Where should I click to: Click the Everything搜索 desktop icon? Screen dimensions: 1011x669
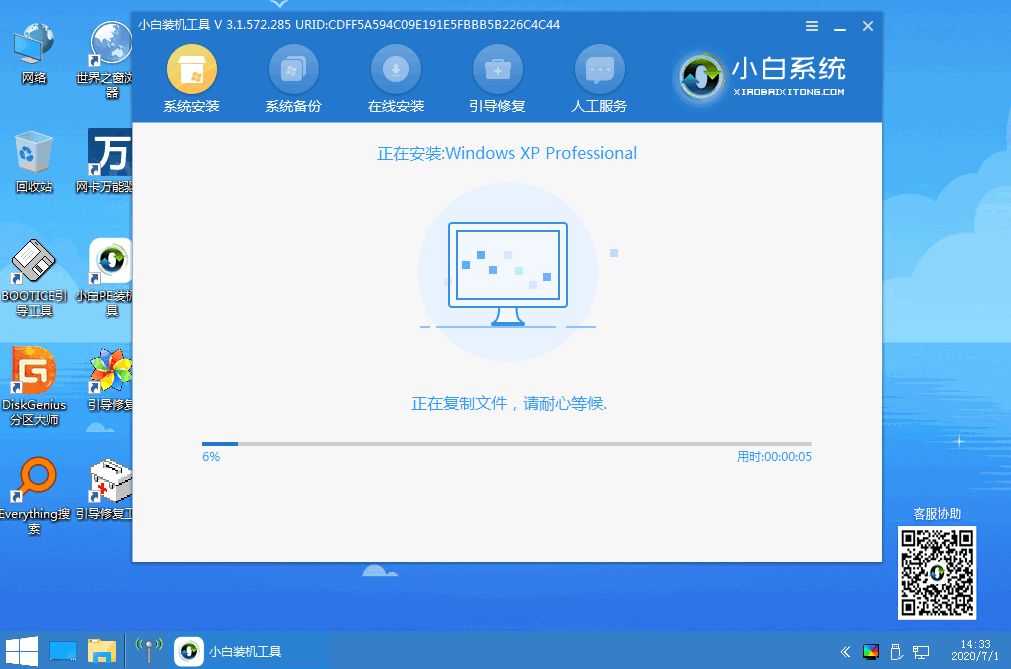[x=34, y=481]
